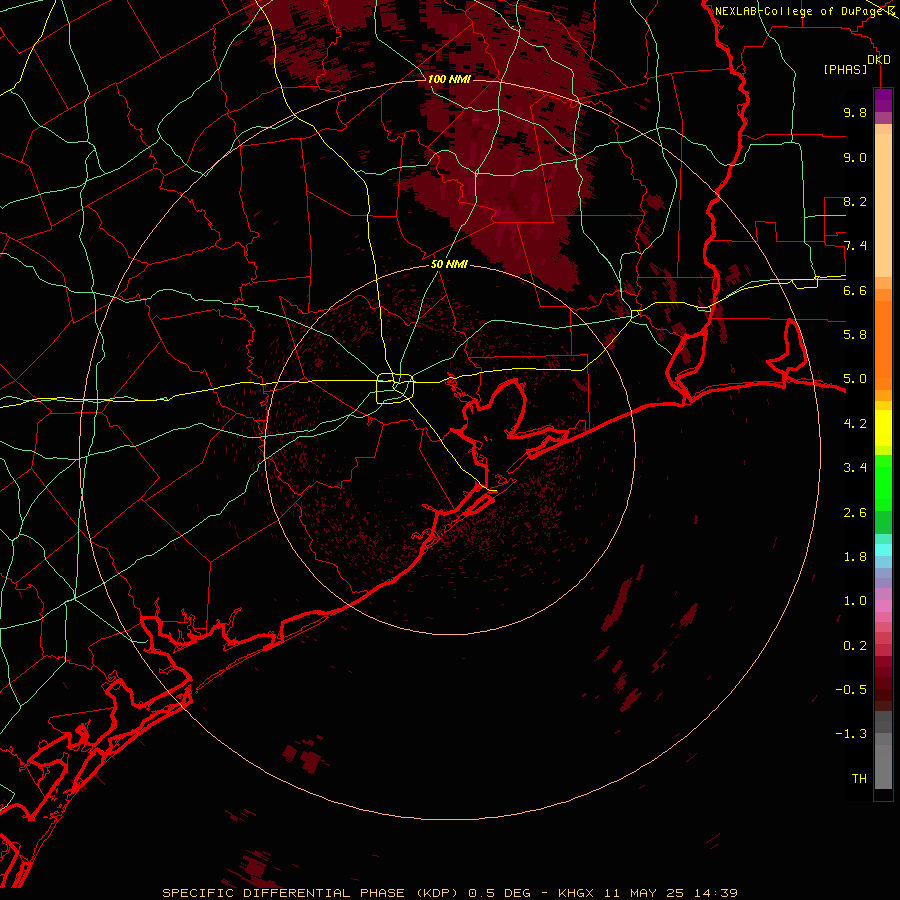Select the 8.2 scale value label
This screenshot has height=900, width=900.
click(x=855, y=201)
